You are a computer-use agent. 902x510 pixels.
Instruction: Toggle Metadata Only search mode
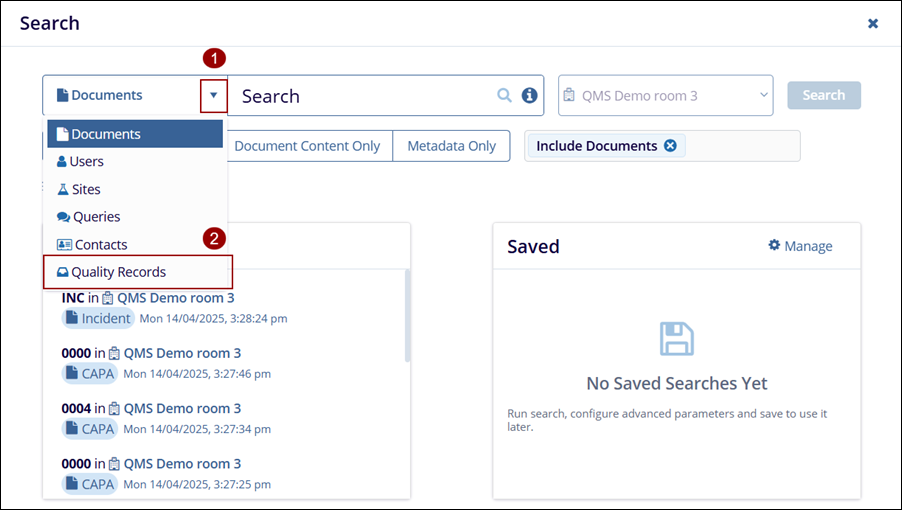point(451,146)
